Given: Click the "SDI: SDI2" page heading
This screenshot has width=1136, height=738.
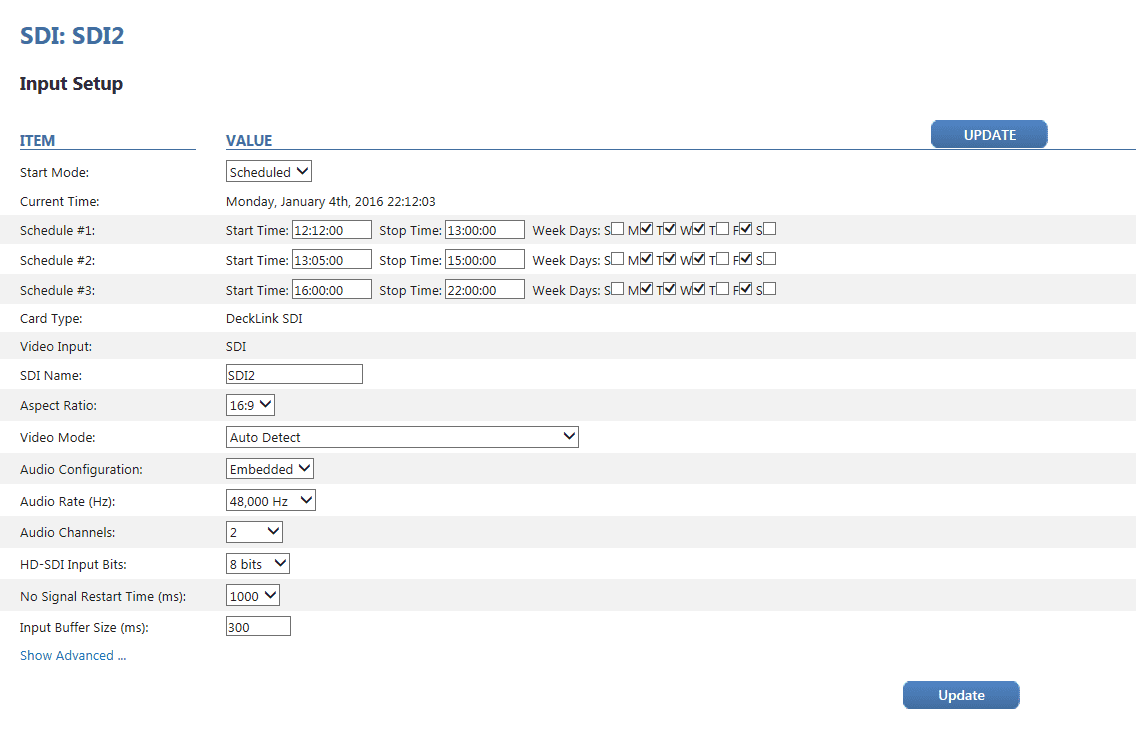Looking at the screenshot, I should pos(72,35).
